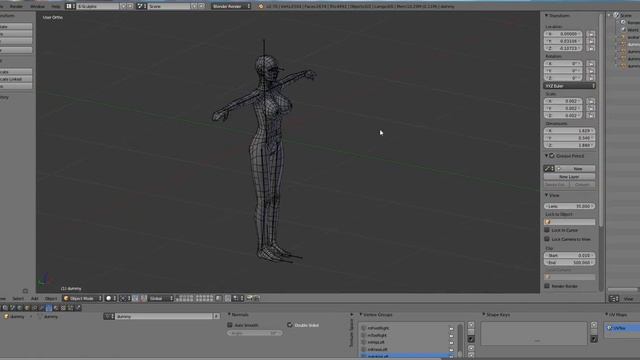640x360 pixels.
Task: Select the second layer buttons block
Action: click(204, 298)
